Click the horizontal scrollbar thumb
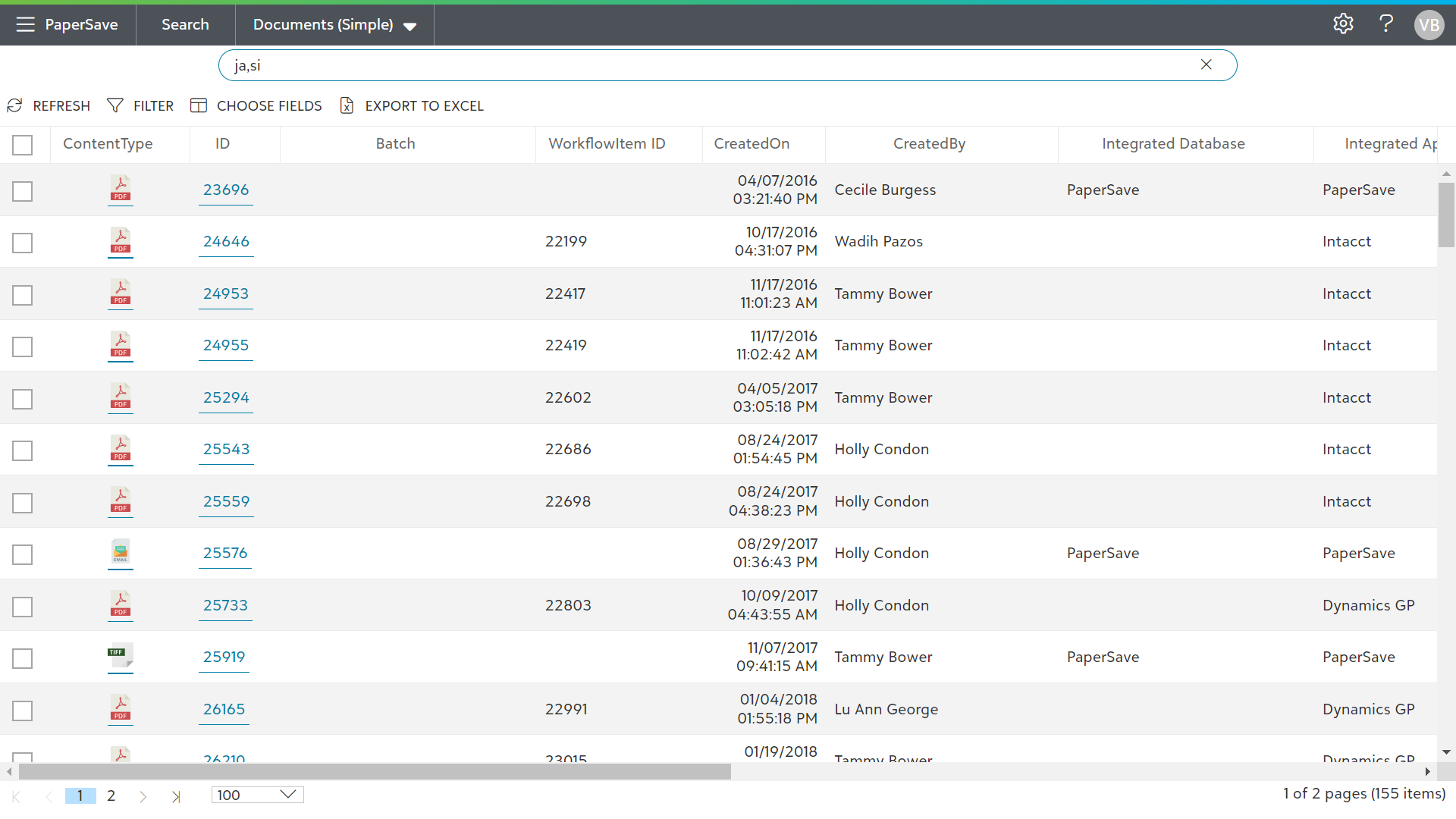Viewport: 1456px width, 819px height. click(x=375, y=772)
